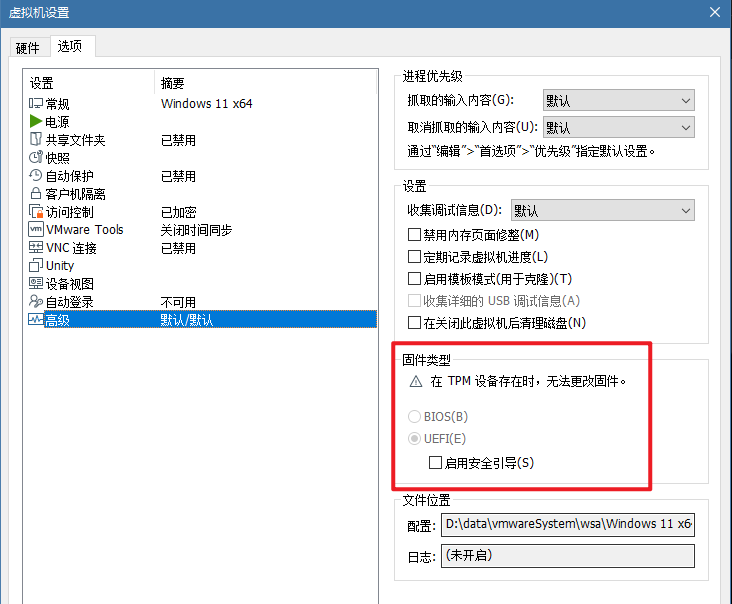Click the 设备视图 appliance view icon
This screenshot has height=604, width=732.
coord(36,283)
